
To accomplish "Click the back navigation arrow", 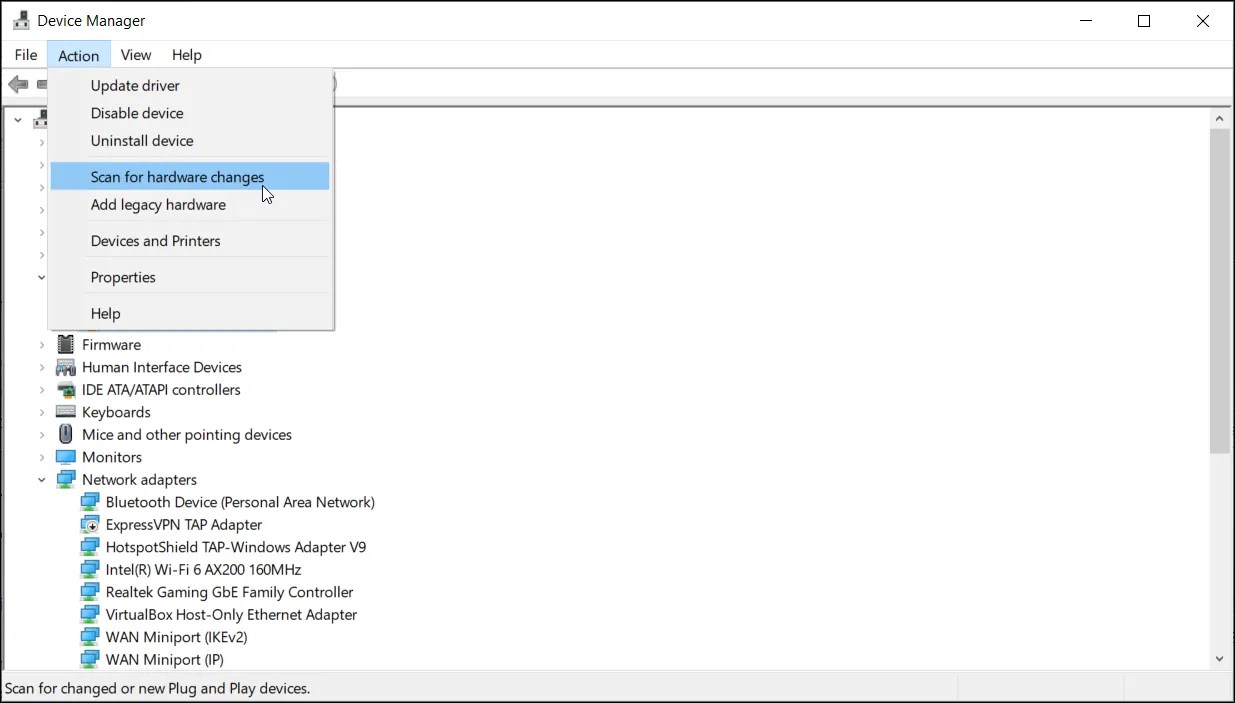I will (x=17, y=84).
